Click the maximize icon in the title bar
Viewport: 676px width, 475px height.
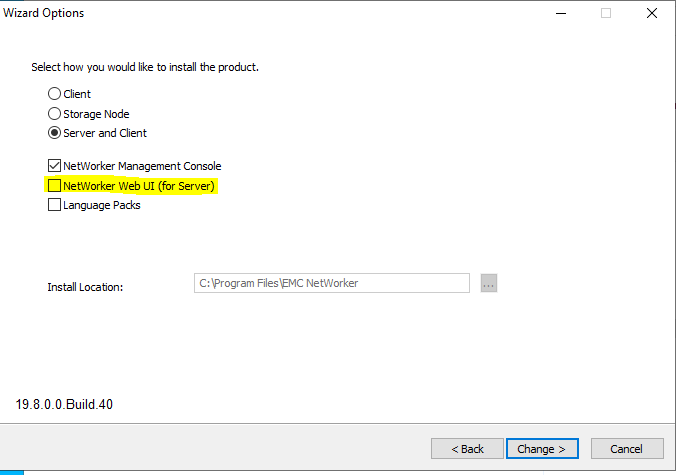(606, 13)
